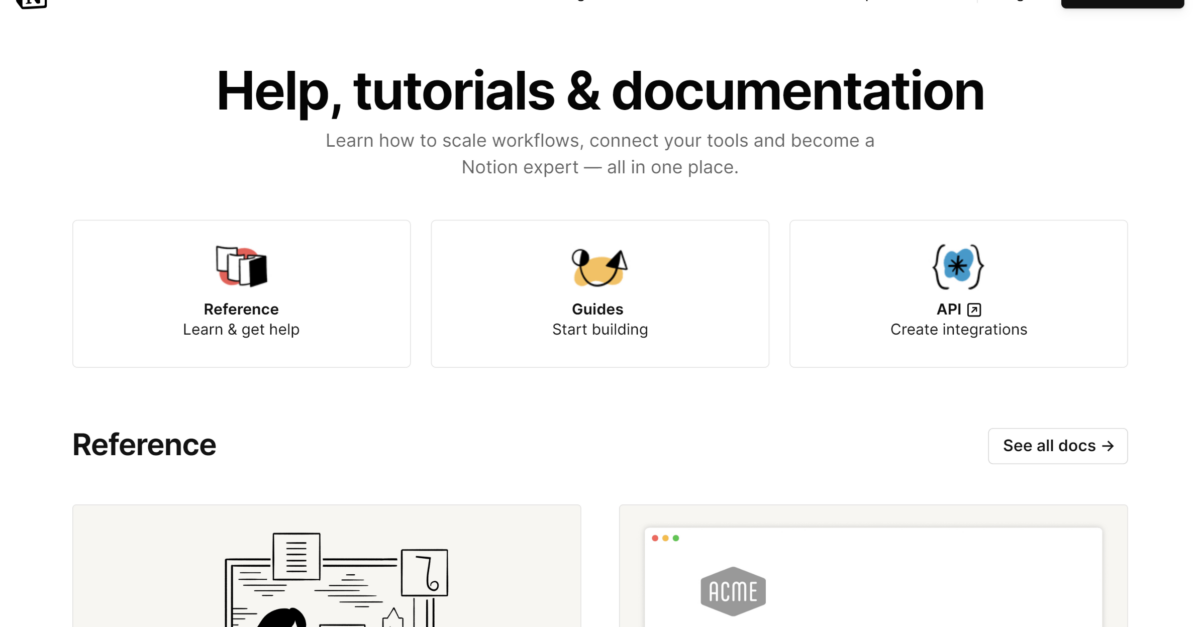
Task: Click the arrow inside the See all docs button
Action: 1110,446
